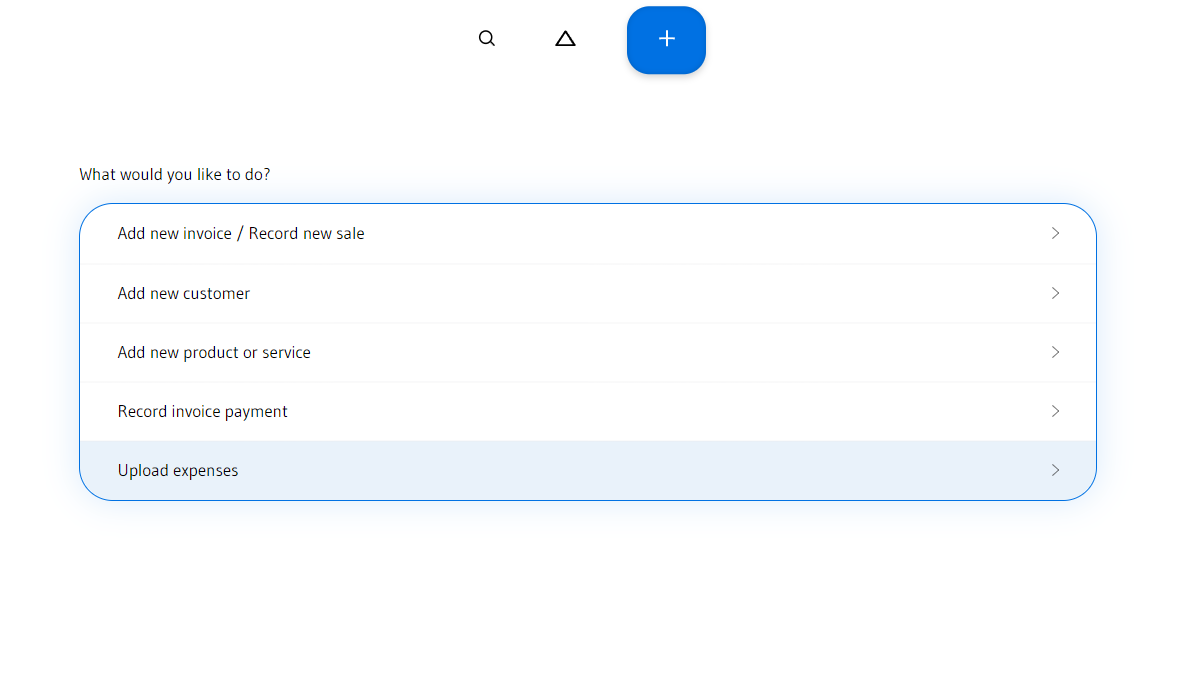Screen dimensions: 1195x690
Task: Select the warning triangle symbol
Action: (x=565, y=38)
